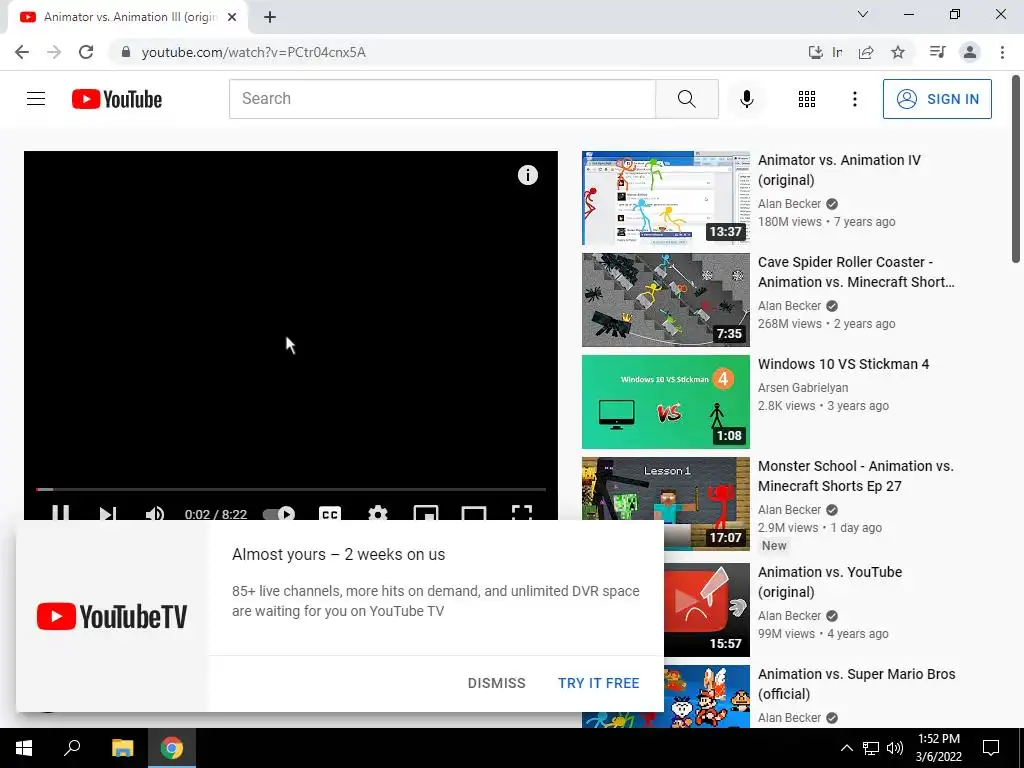The image size is (1024, 768).
Task: Skip to the next video
Action: [108, 513]
